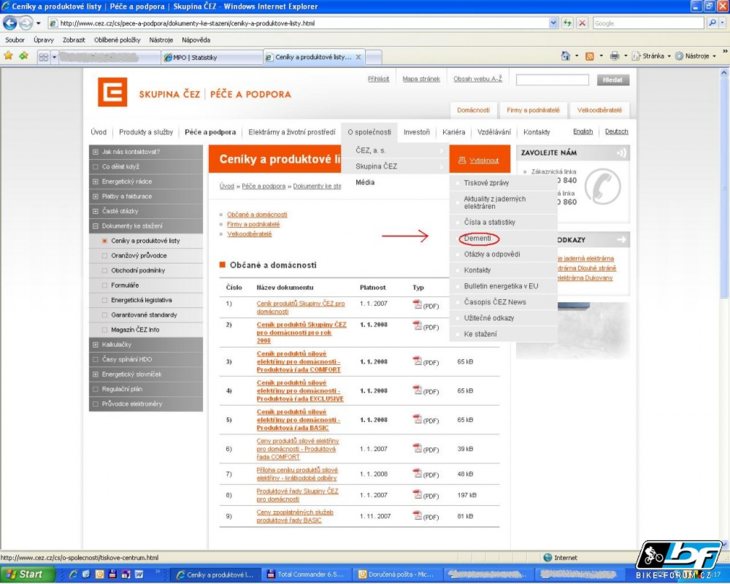Screen dimensions: 730x584
Task: Open the Nástroje command bar dropdown
Action: tap(696, 56)
